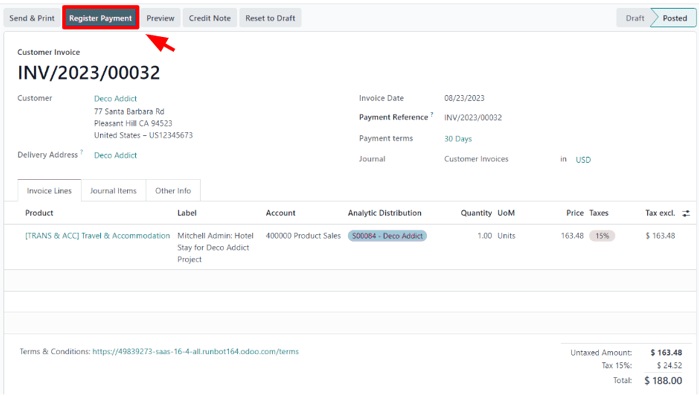This screenshot has width=699, height=396.
Task: Switch to Journal Items tab
Action: click(113, 191)
